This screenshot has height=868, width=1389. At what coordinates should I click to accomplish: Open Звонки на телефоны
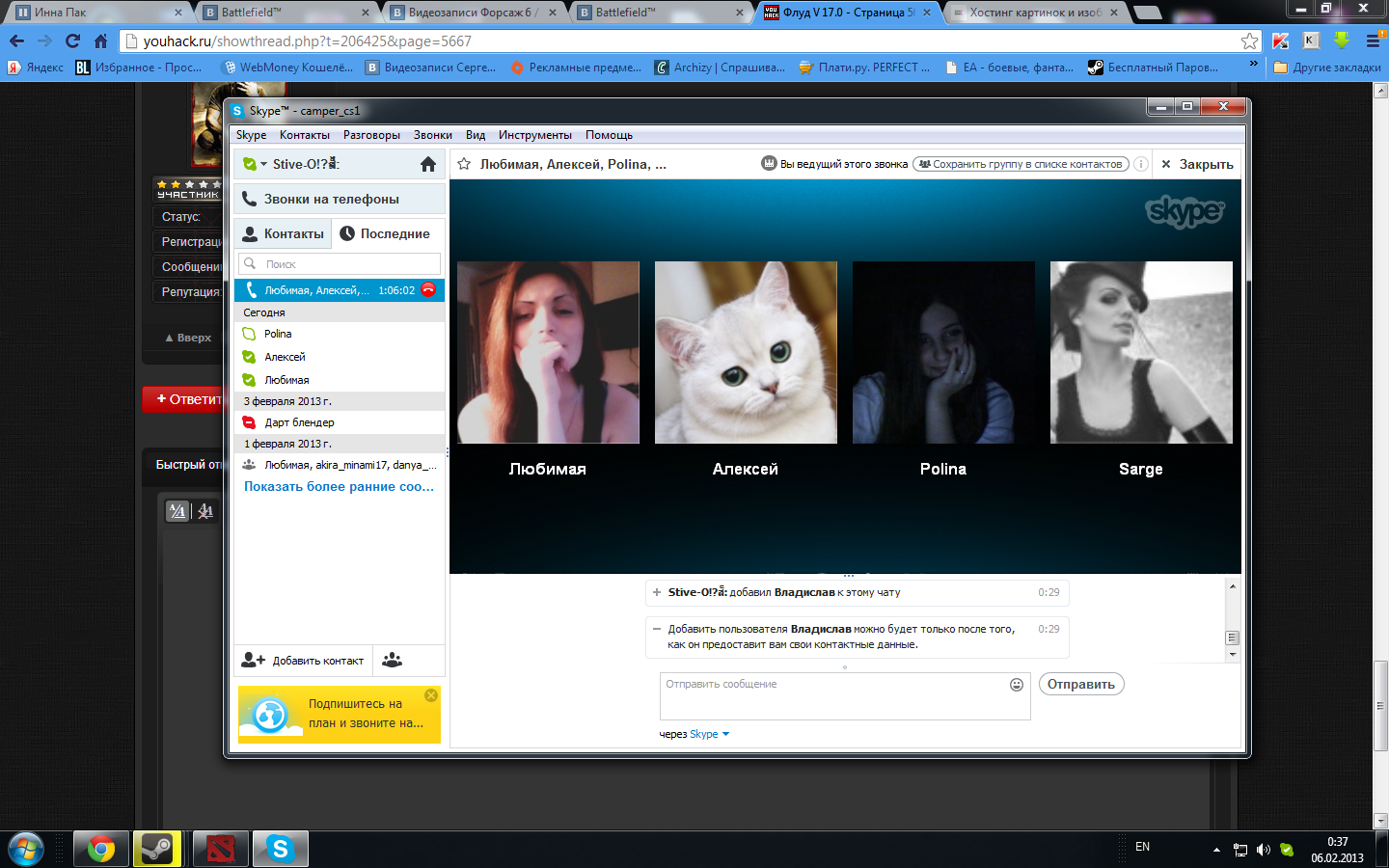click(340, 199)
